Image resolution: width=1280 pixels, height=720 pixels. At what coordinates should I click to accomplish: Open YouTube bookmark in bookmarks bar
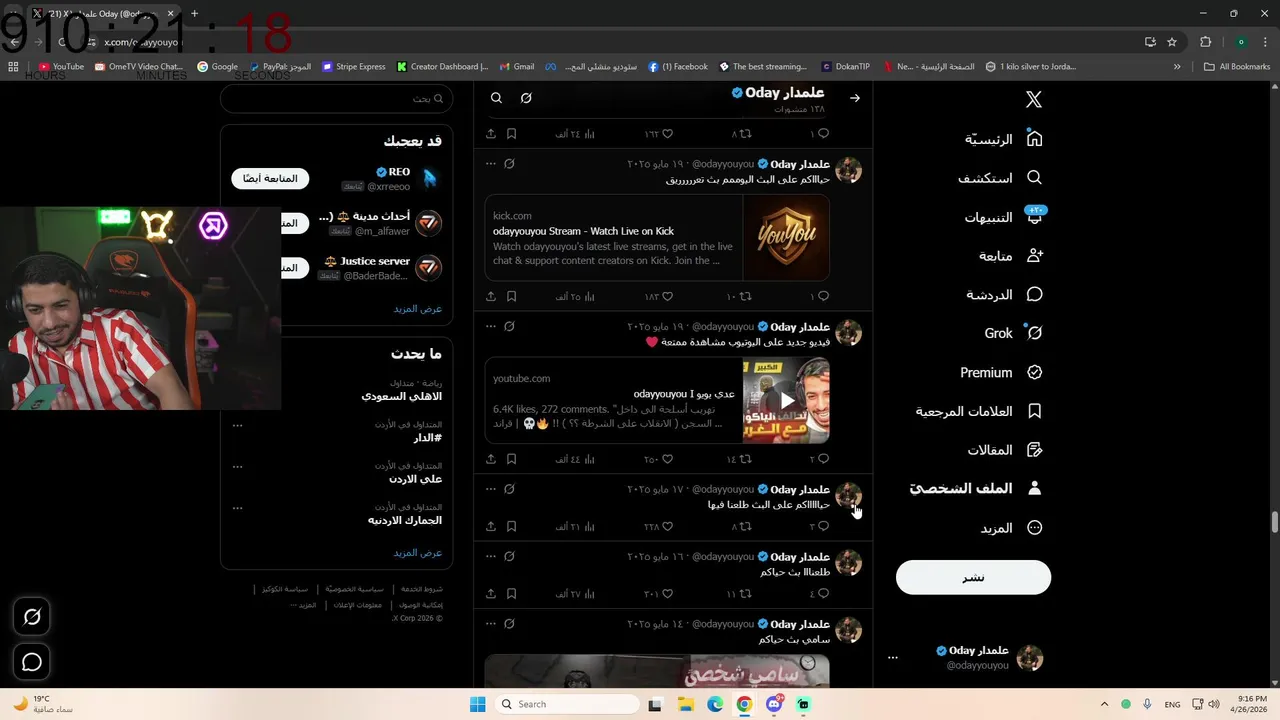(61, 66)
